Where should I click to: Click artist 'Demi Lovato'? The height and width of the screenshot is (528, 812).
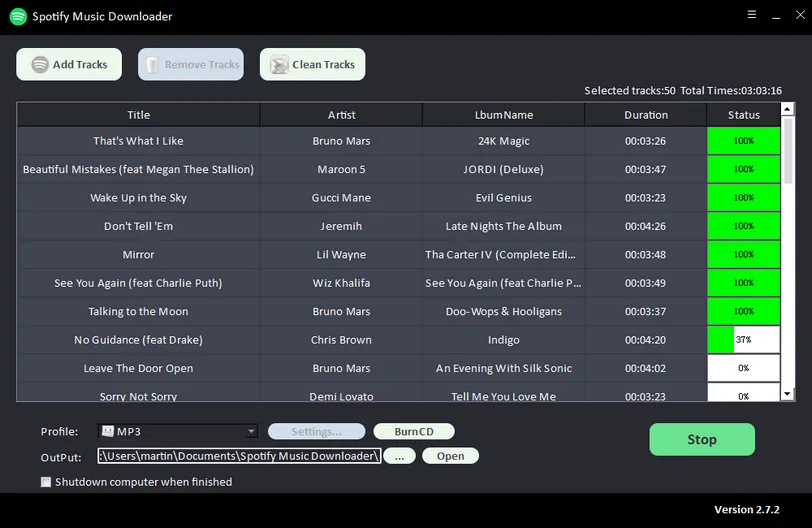click(341, 397)
